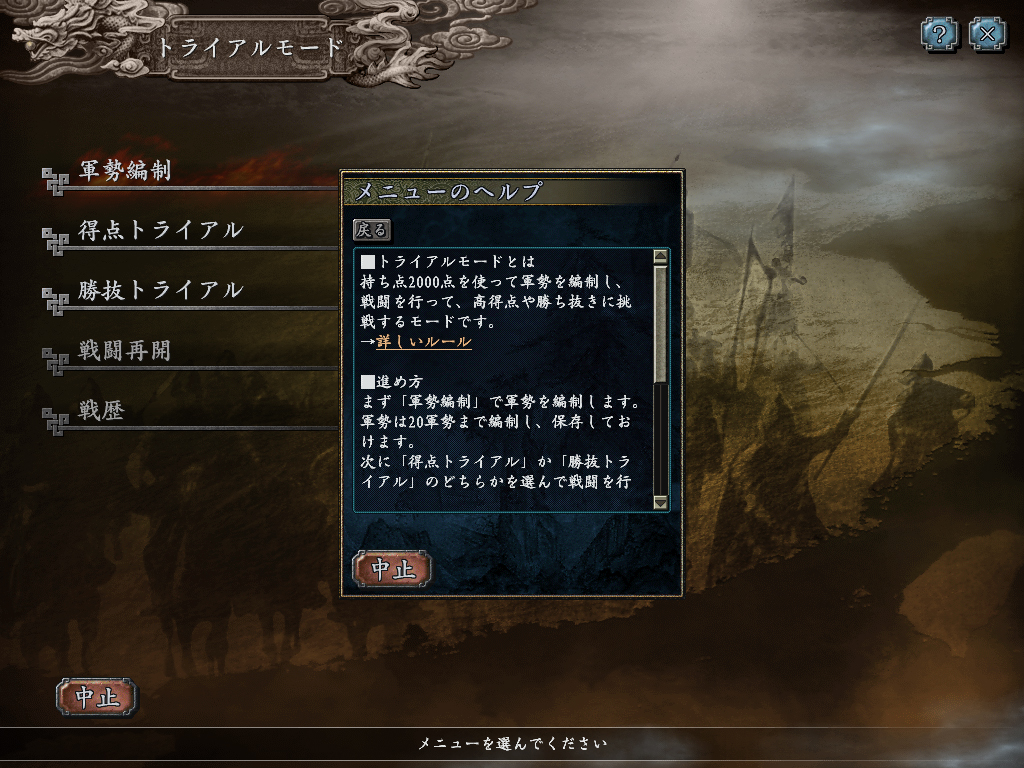Open the 戦歴 battle history entry

click(x=101, y=410)
